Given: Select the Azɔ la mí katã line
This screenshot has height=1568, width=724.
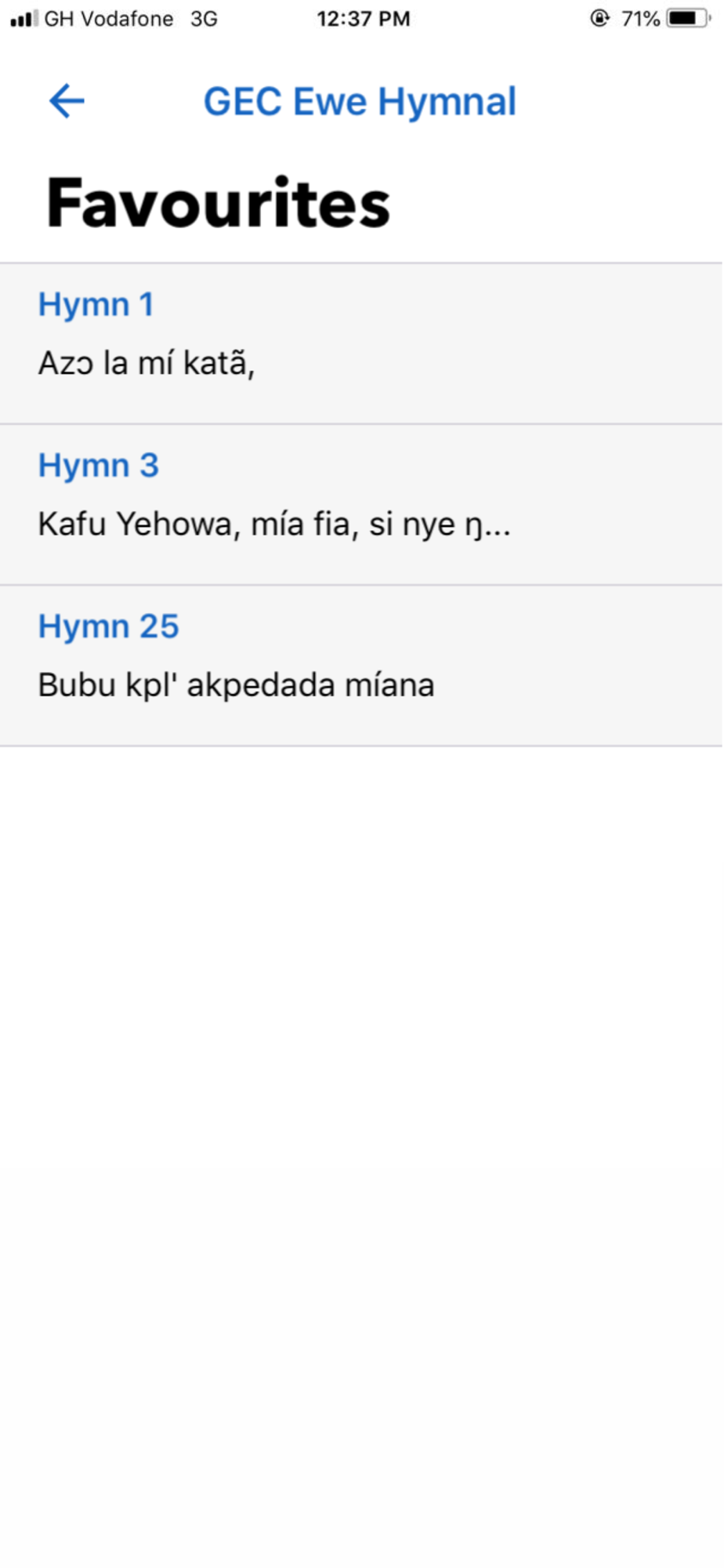Looking at the screenshot, I should pyautogui.click(x=147, y=363).
